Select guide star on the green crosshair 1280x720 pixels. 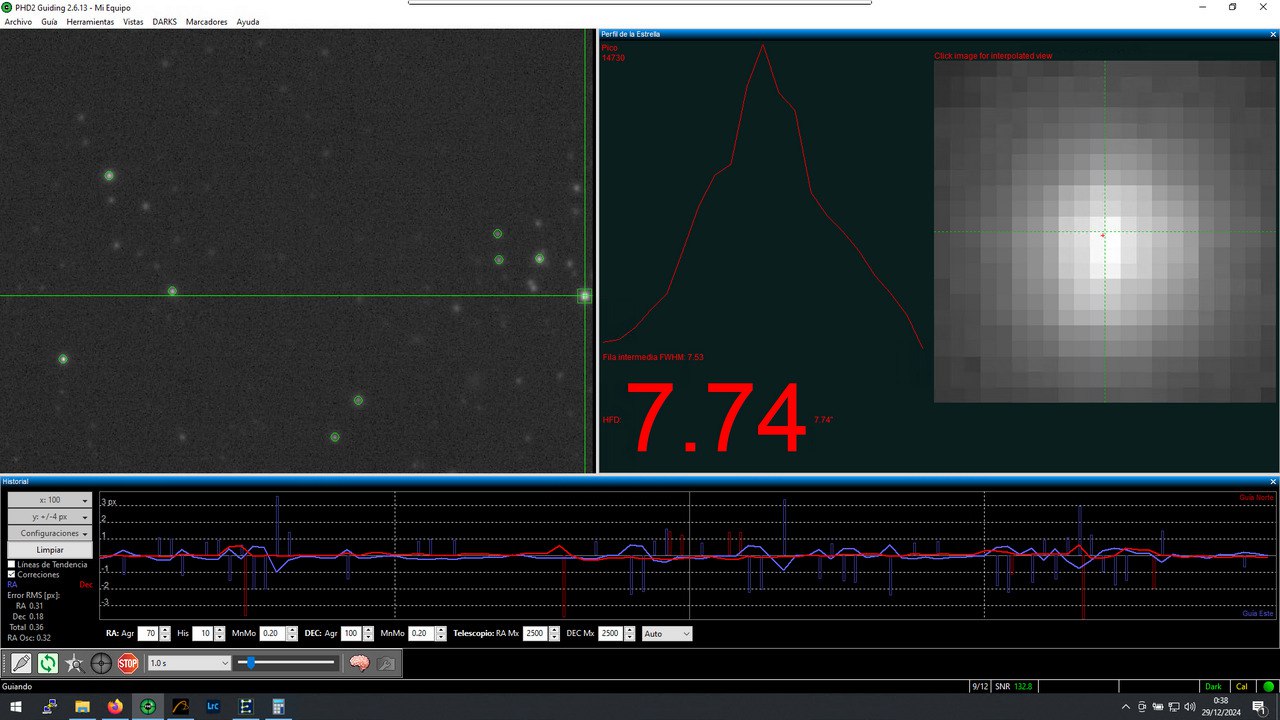click(x=585, y=296)
